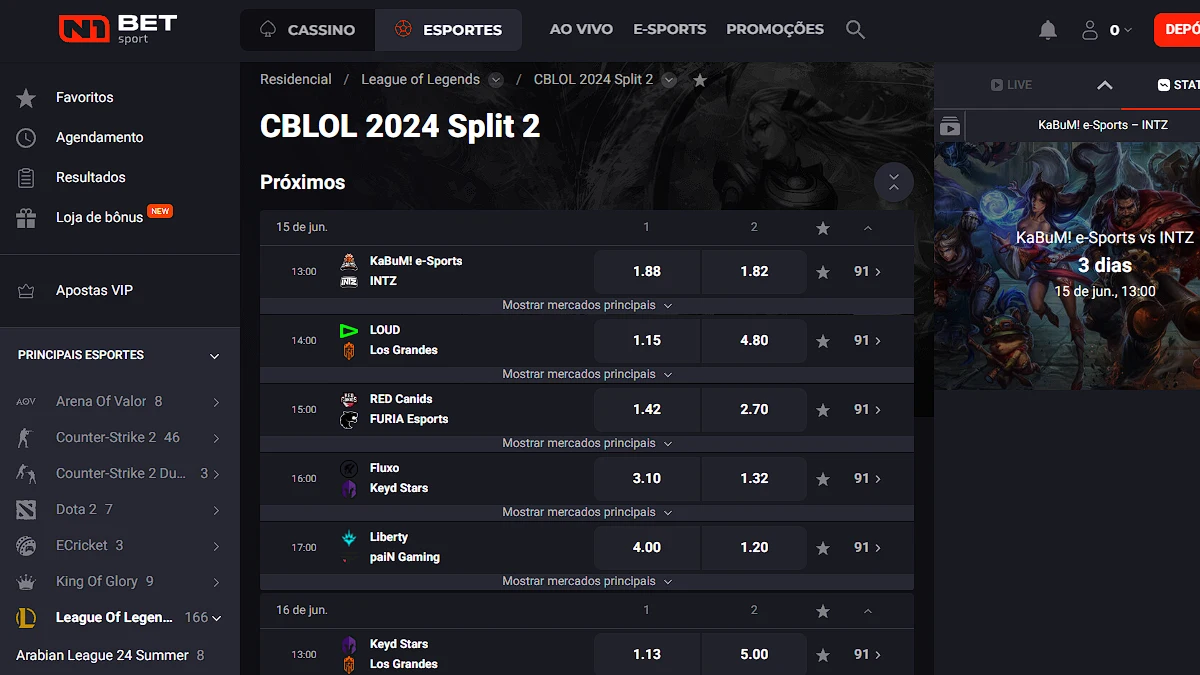Expand Mostrar mercados principais under KaBuM! match

587,305
